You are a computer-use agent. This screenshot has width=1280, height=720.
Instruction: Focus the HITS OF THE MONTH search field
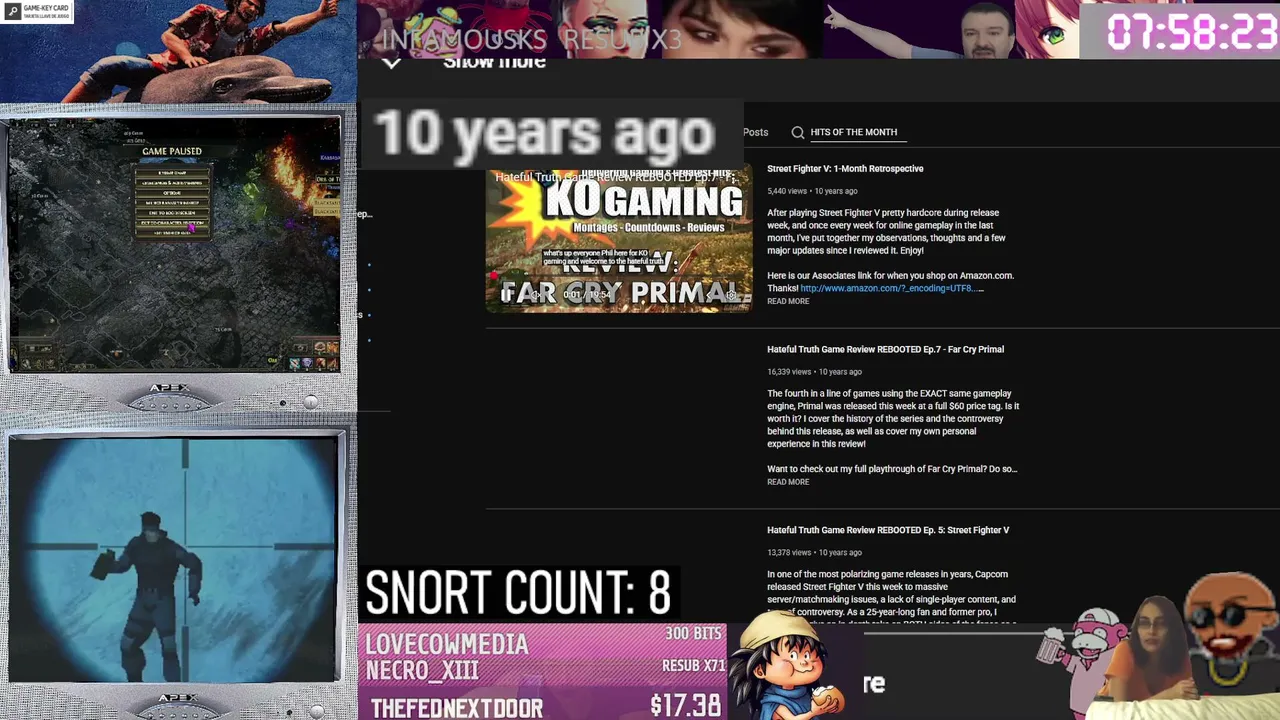click(x=858, y=132)
